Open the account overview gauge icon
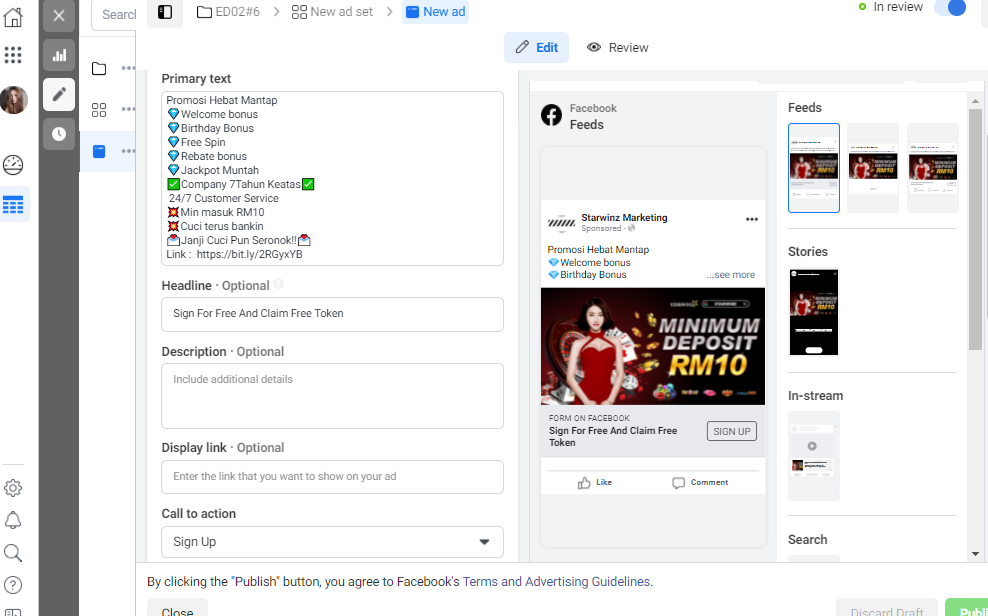Screen dimensions: 988x616 [13, 165]
